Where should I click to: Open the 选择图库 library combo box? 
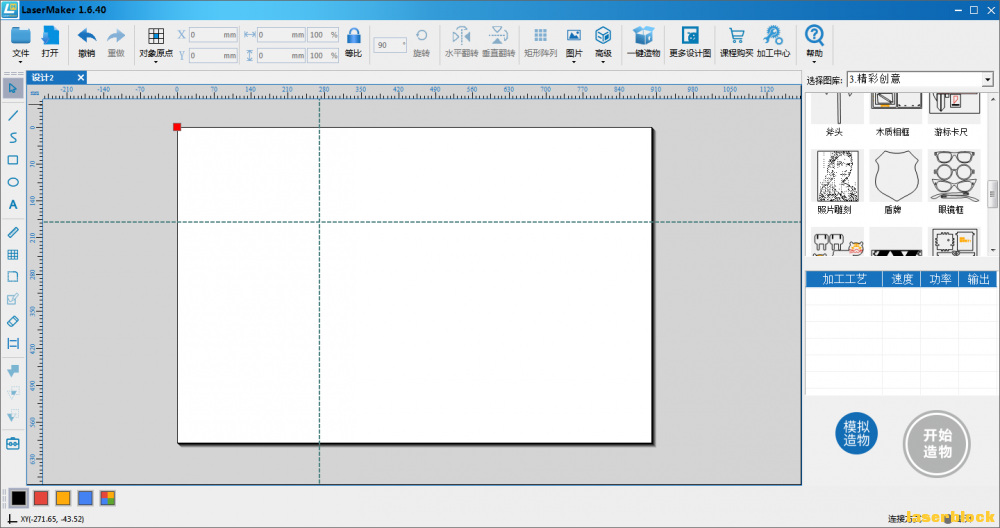pos(920,79)
